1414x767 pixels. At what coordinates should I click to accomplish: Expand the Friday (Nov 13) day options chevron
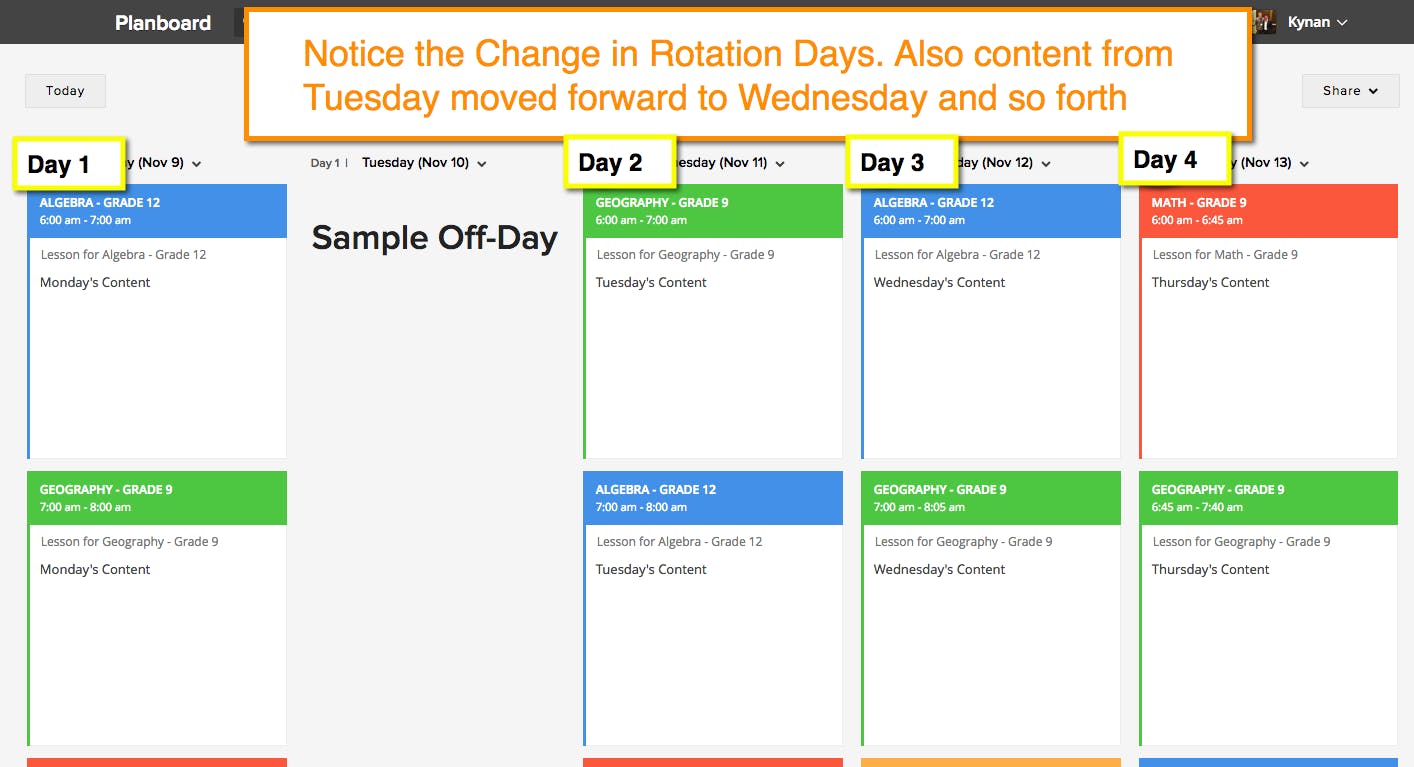coord(1304,164)
